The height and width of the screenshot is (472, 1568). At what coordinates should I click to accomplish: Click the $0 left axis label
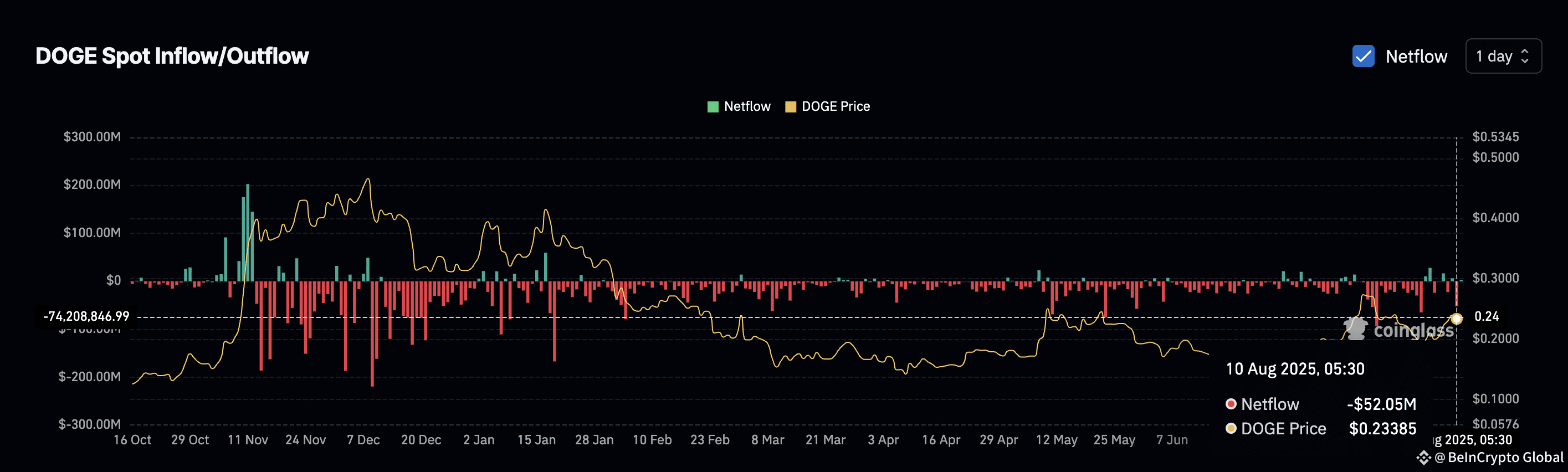point(113,280)
